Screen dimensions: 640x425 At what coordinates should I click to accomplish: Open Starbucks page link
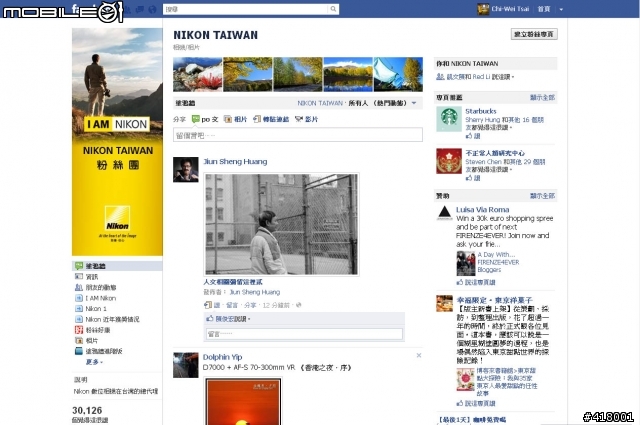pos(481,111)
